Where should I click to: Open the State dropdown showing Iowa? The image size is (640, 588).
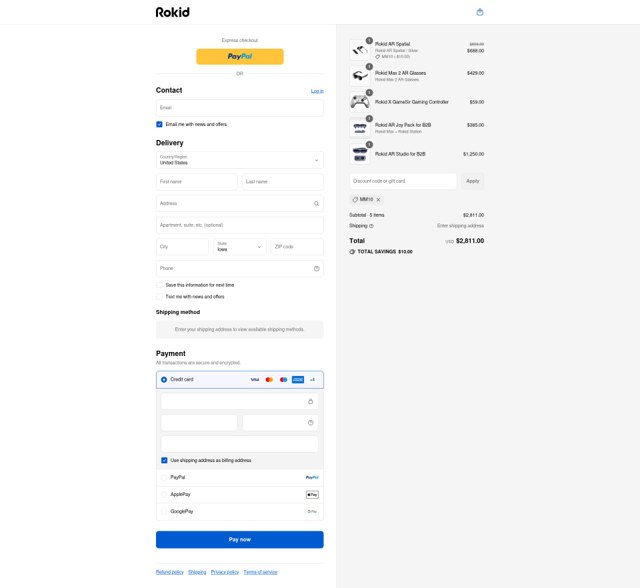pyautogui.click(x=240, y=246)
